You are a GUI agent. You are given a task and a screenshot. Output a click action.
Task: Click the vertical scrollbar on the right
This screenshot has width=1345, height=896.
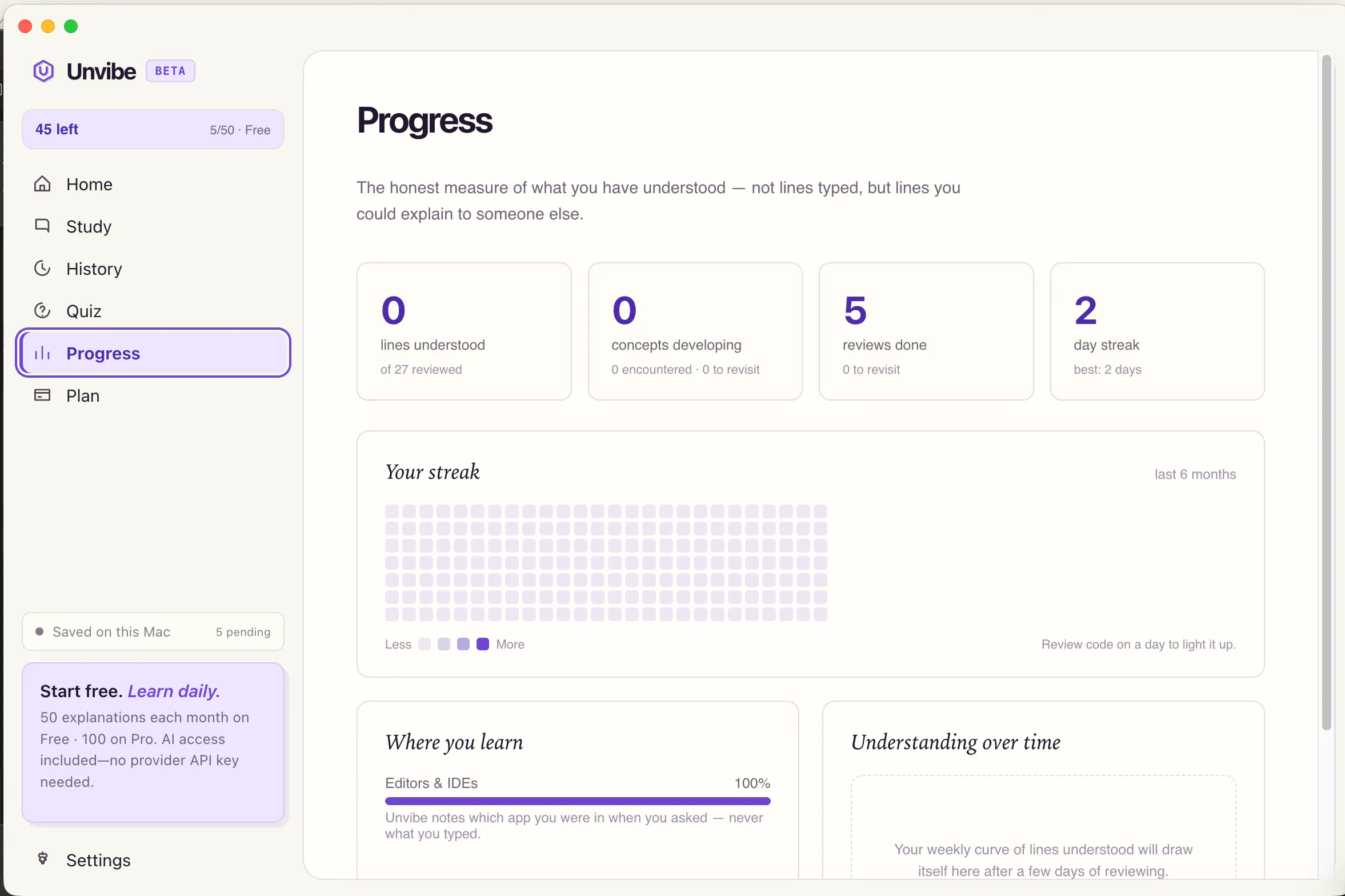[1326, 392]
